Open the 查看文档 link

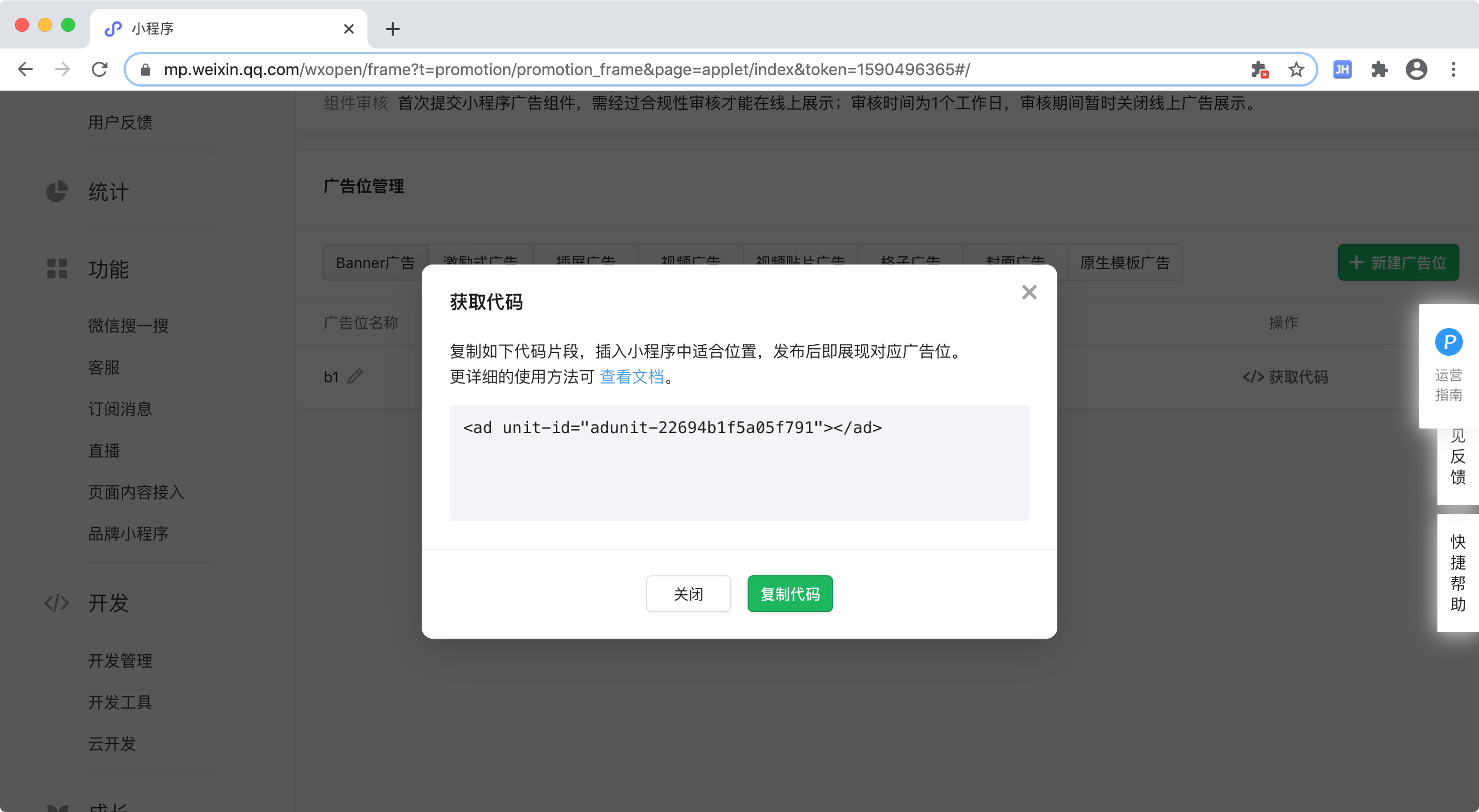631,377
